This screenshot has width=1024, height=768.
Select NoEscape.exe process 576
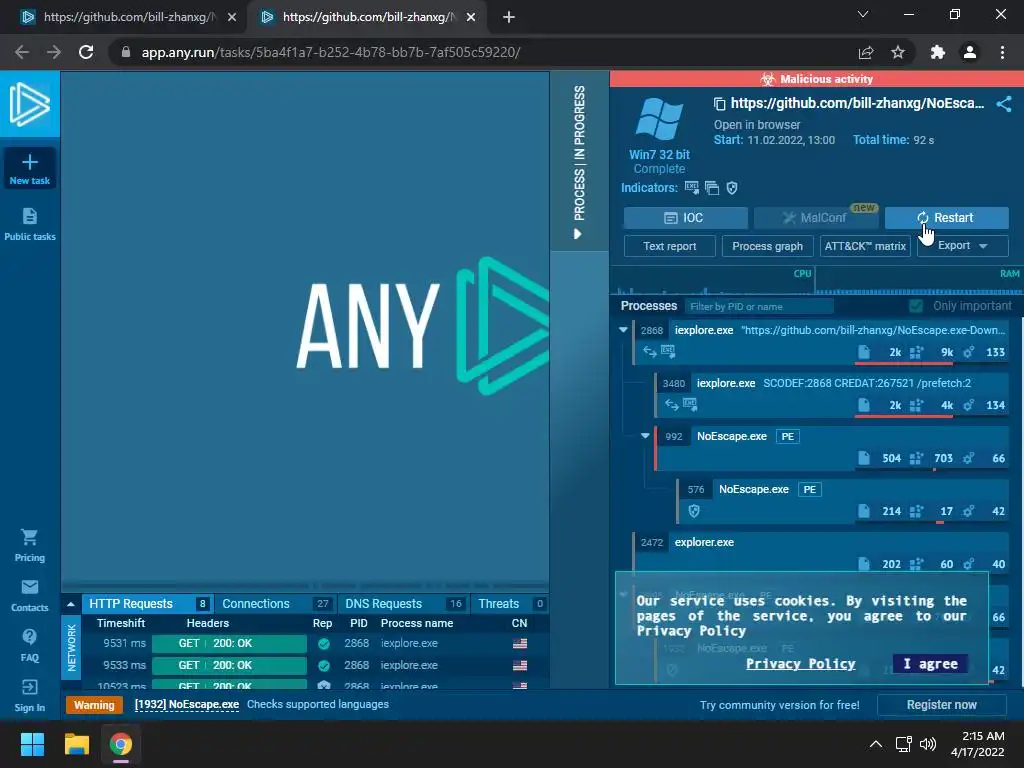(x=843, y=500)
